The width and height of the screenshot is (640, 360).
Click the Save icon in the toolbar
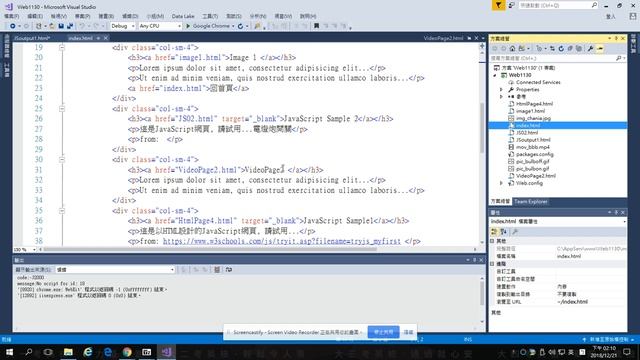tap(61, 26)
